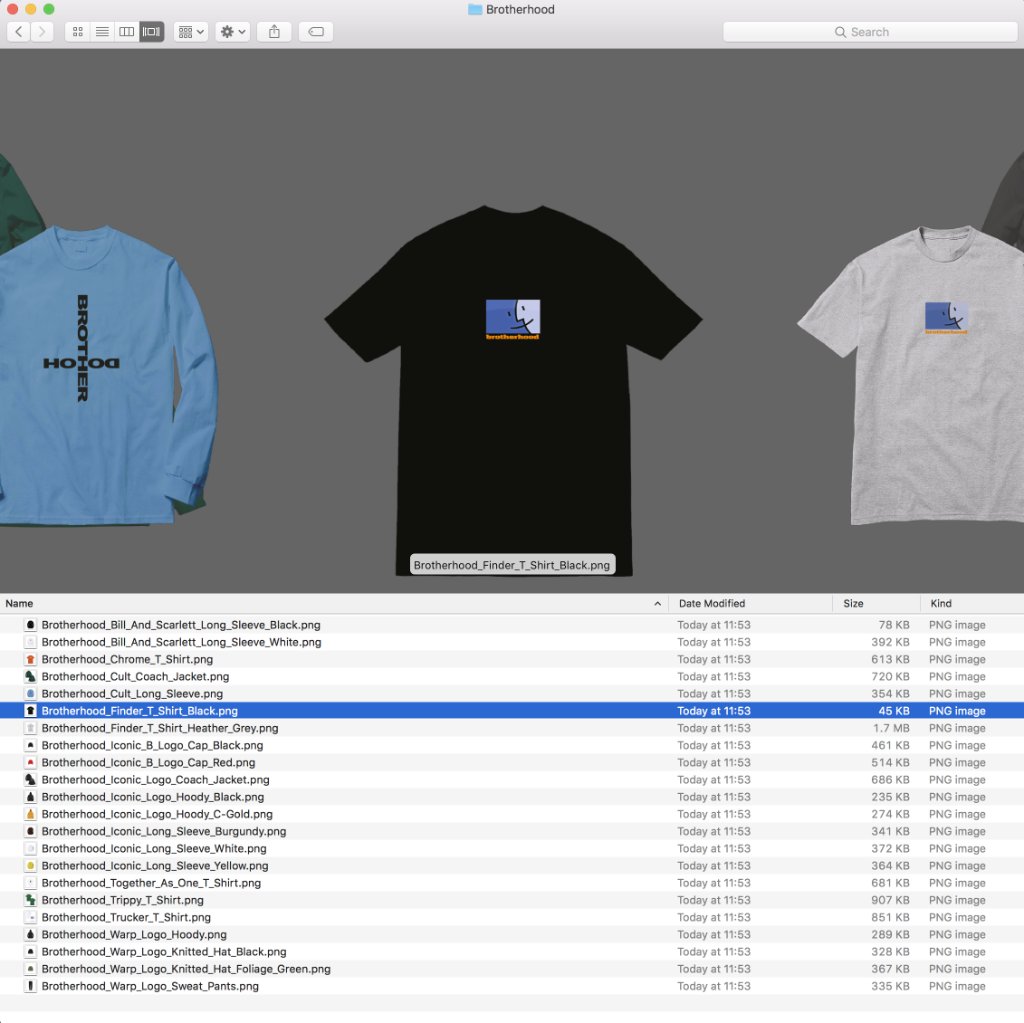The width and height of the screenshot is (1024, 1023).
Task: Switch to column view
Action: pyautogui.click(x=127, y=31)
